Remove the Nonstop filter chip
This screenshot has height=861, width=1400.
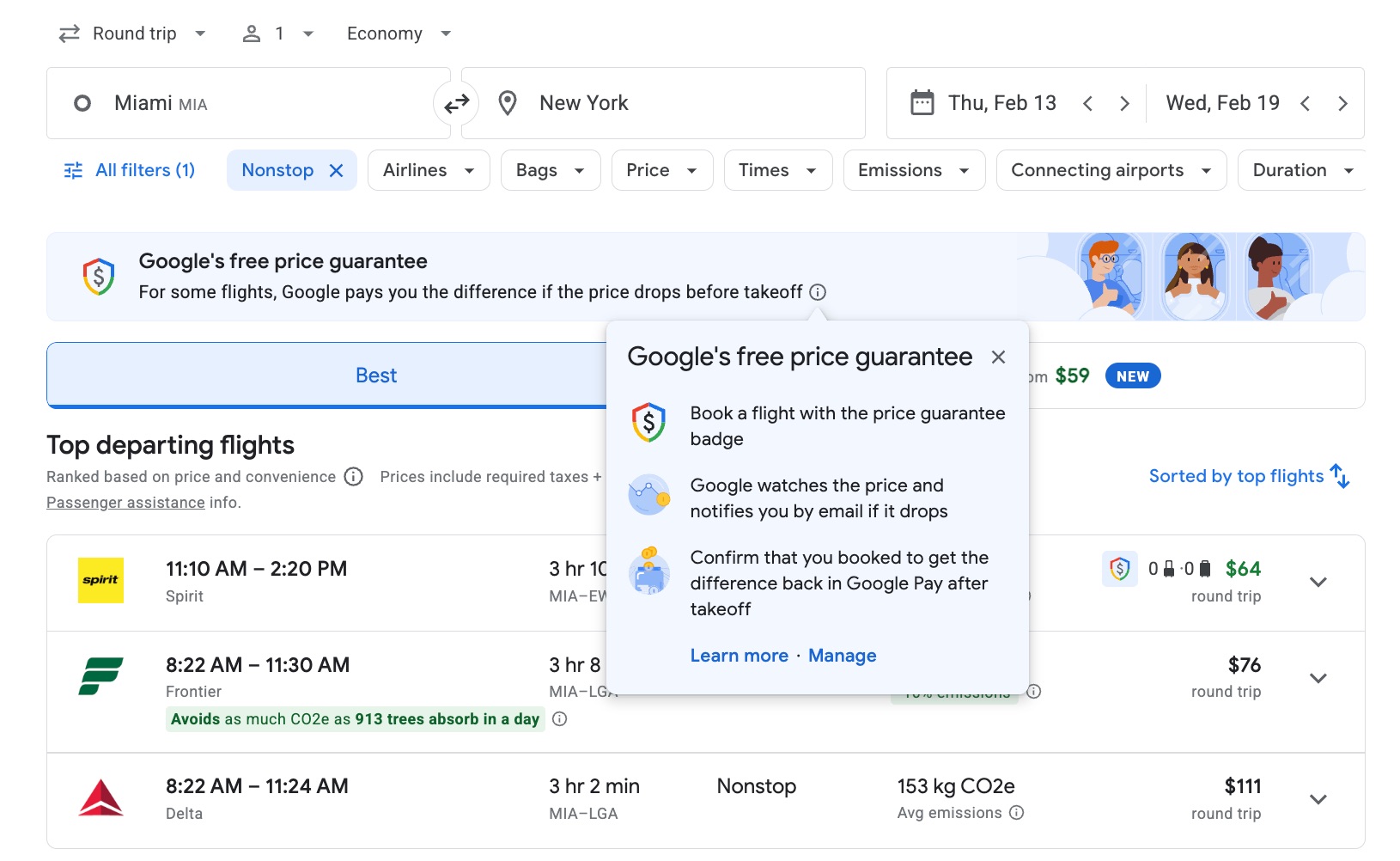point(336,169)
